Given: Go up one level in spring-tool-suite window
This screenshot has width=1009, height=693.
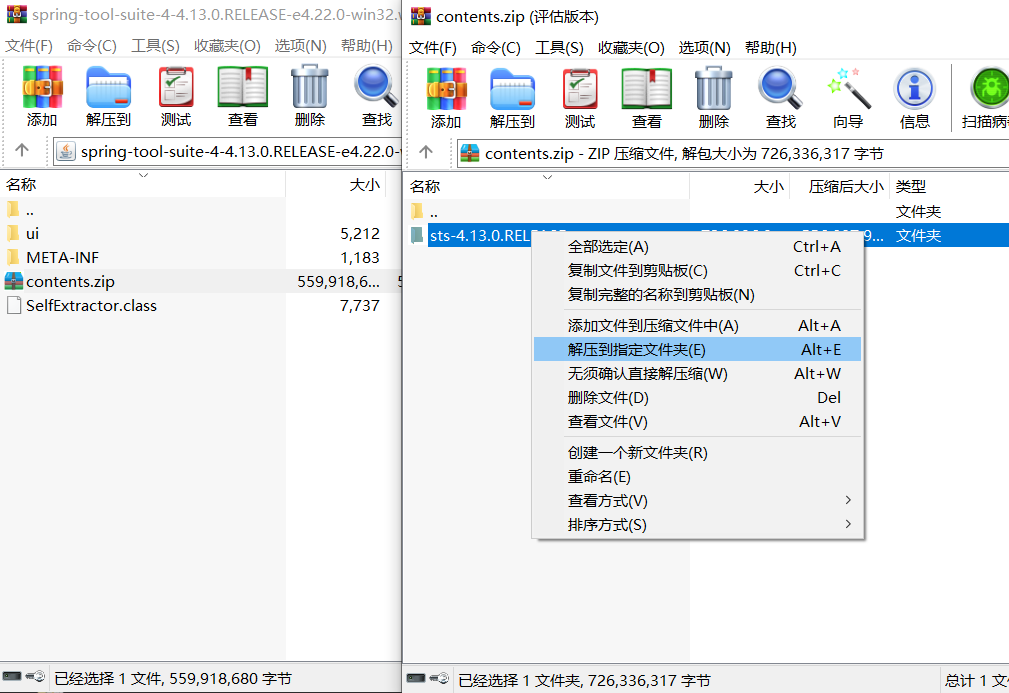Looking at the screenshot, I should [22, 151].
